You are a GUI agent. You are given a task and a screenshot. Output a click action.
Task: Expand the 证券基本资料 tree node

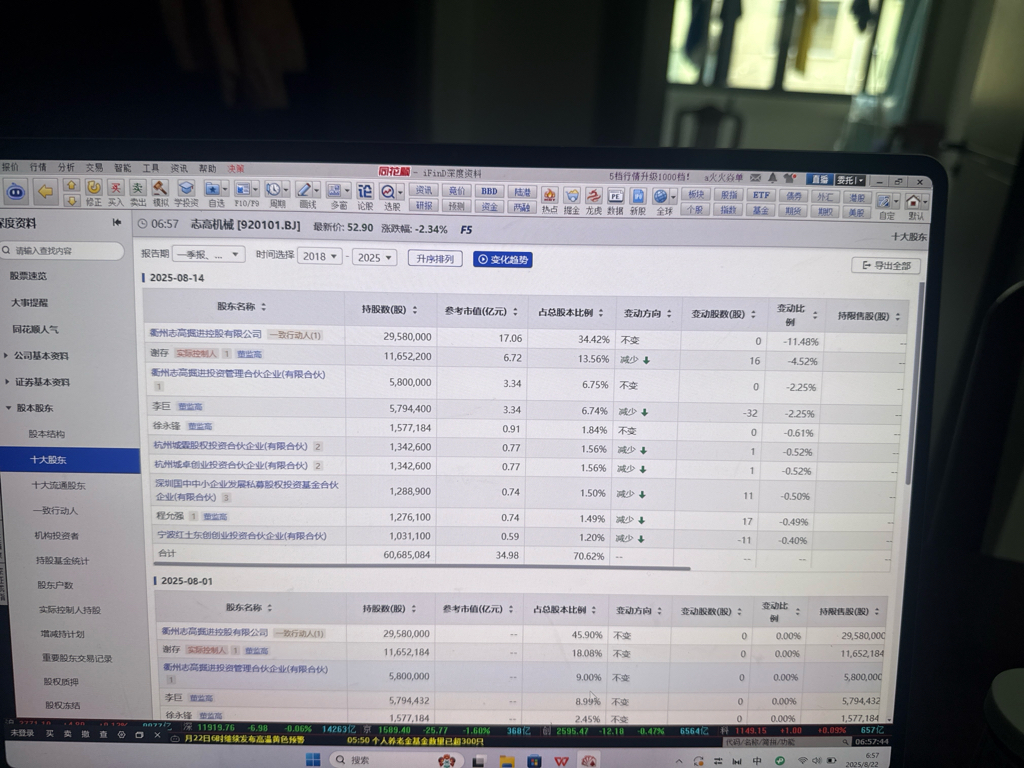click(6, 381)
